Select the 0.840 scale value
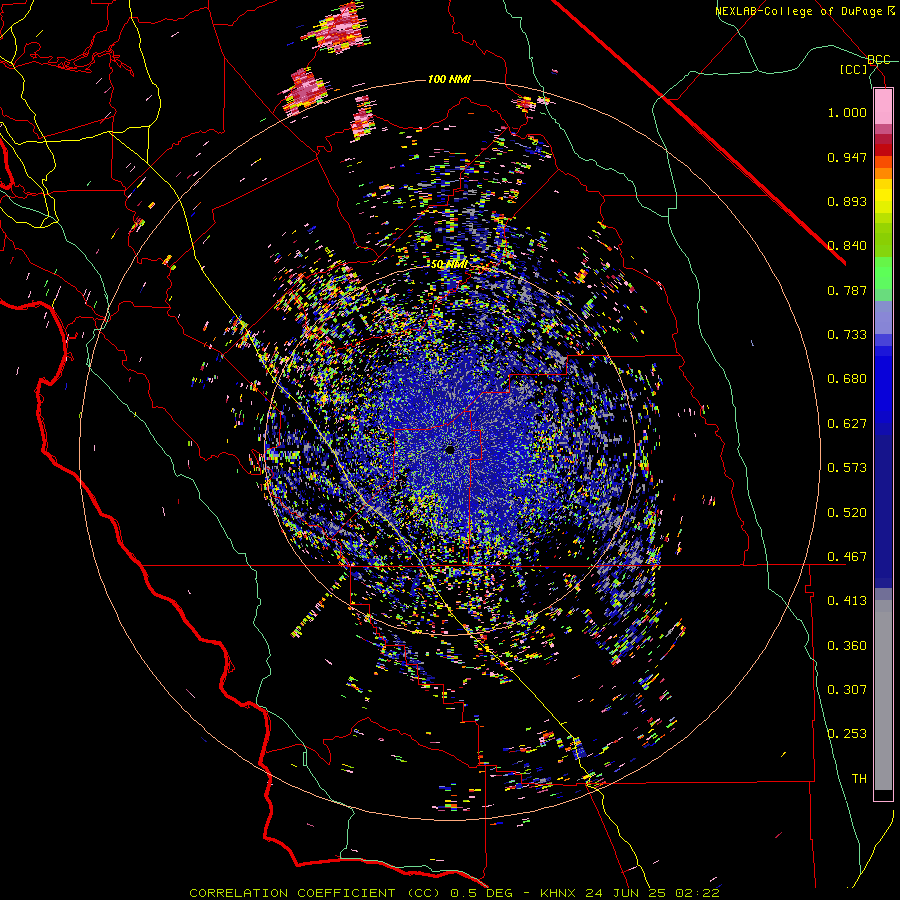 pyautogui.click(x=847, y=246)
